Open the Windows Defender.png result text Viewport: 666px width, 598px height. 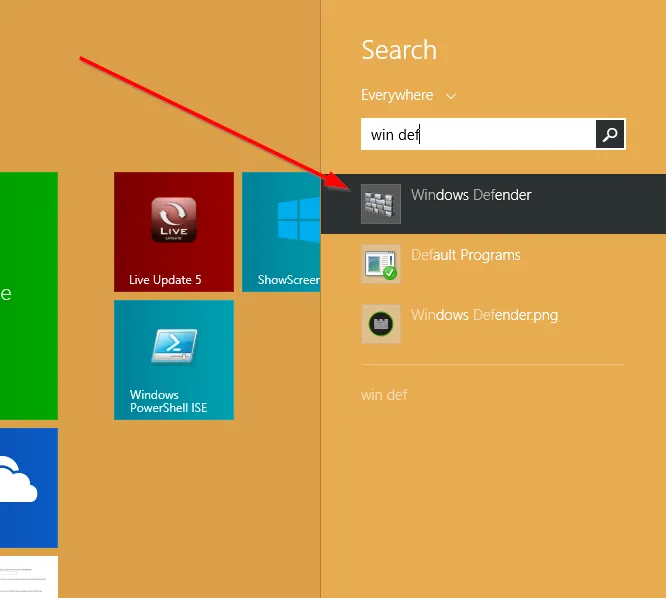pos(484,315)
